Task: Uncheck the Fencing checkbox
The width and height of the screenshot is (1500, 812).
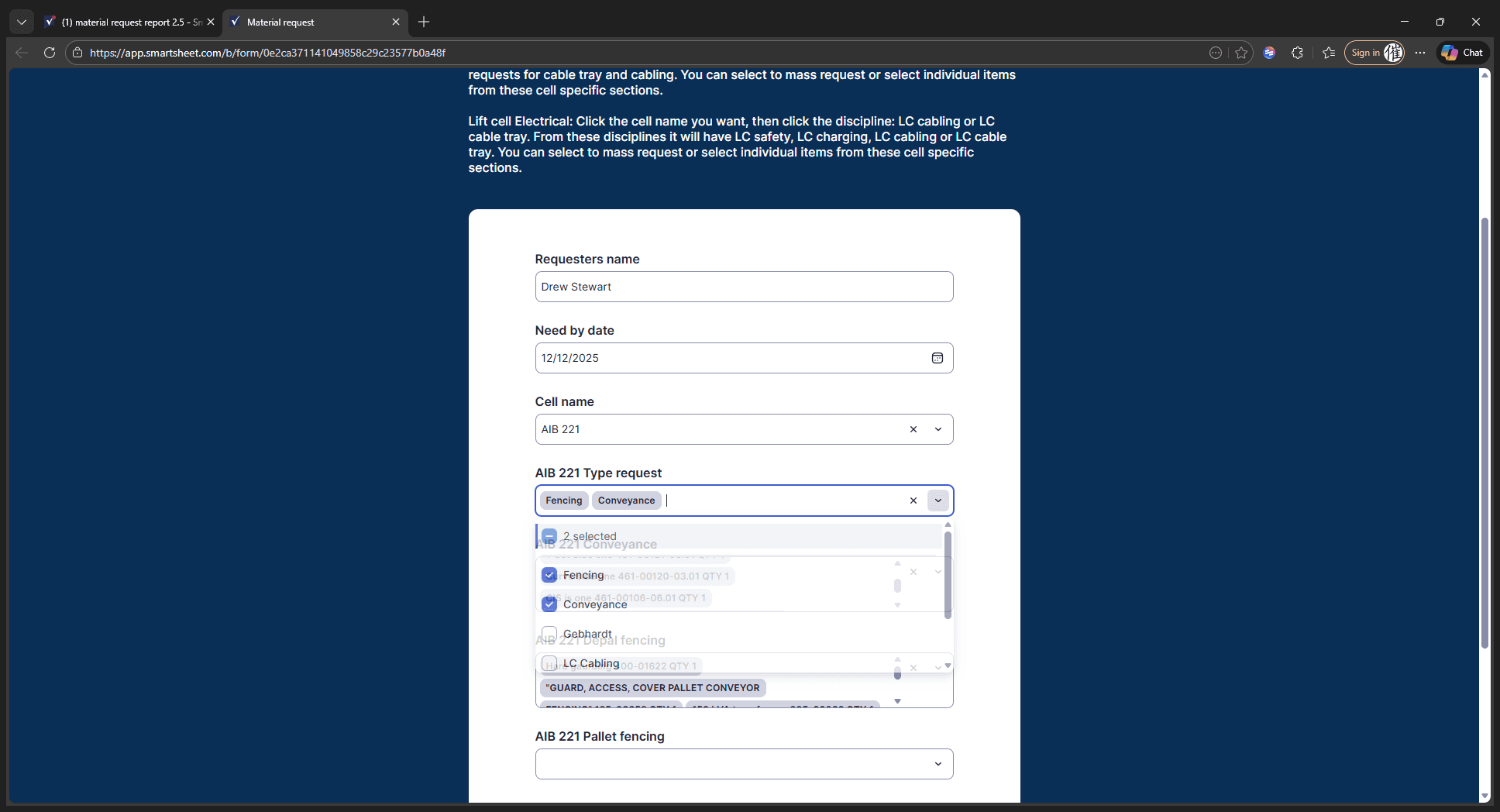Action: click(x=549, y=575)
